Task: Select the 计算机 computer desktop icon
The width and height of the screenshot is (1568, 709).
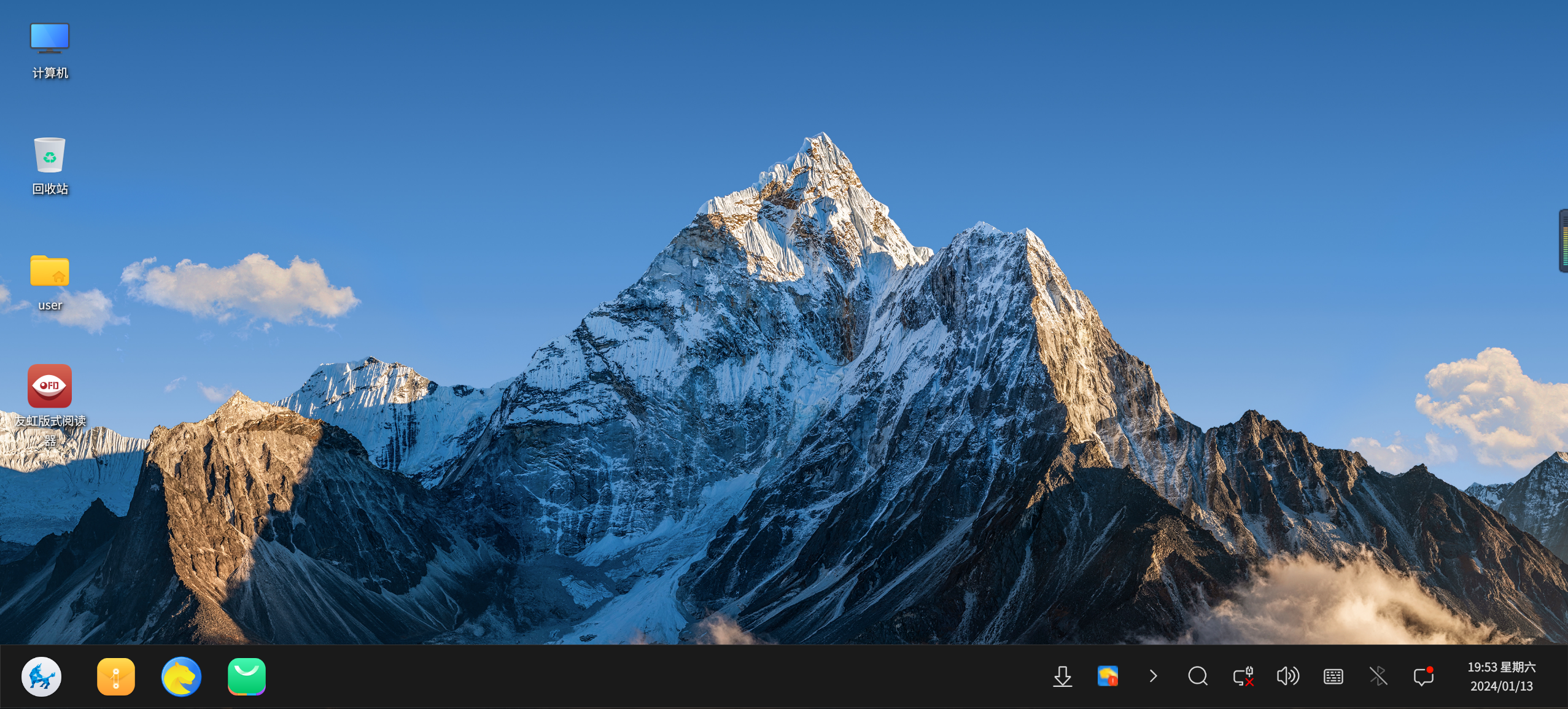Action: pyautogui.click(x=50, y=39)
